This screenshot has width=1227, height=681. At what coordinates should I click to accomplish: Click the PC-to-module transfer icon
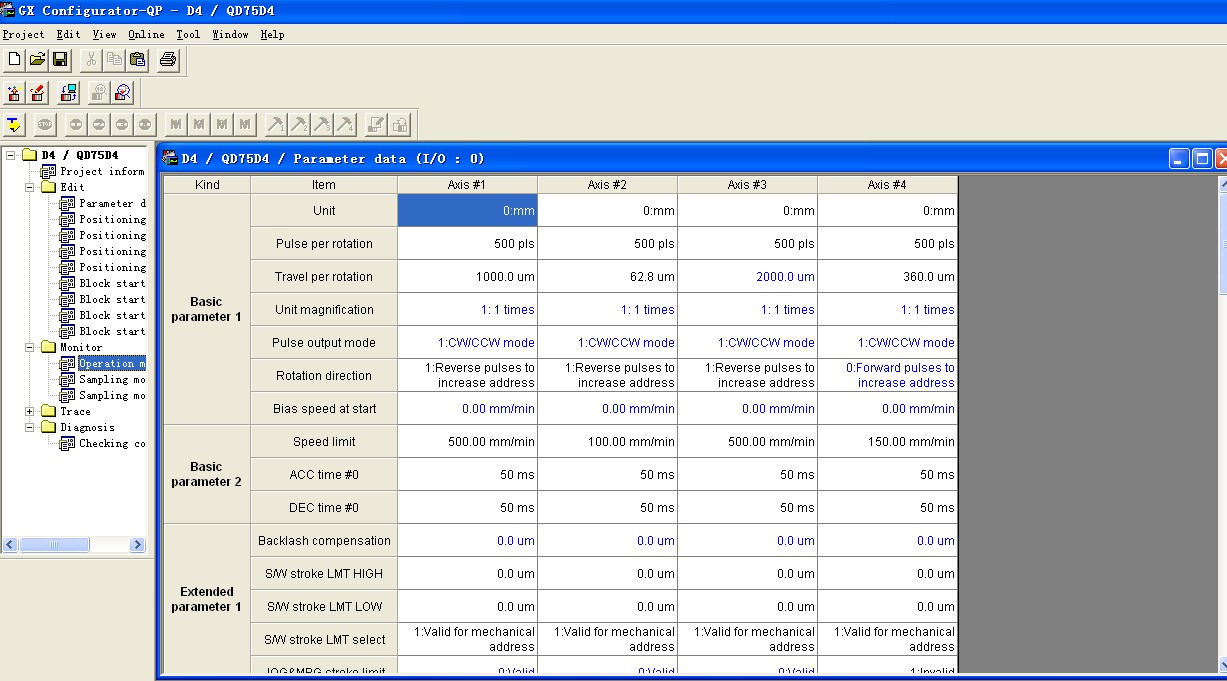pyautogui.click(x=68, y=93)
